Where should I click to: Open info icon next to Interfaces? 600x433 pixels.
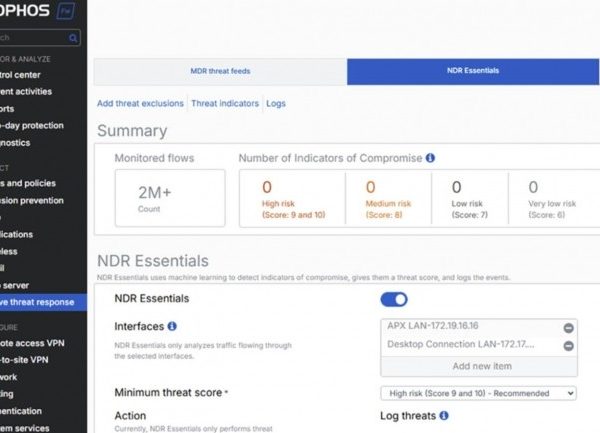pyautogui.click(x=172, y=326)
